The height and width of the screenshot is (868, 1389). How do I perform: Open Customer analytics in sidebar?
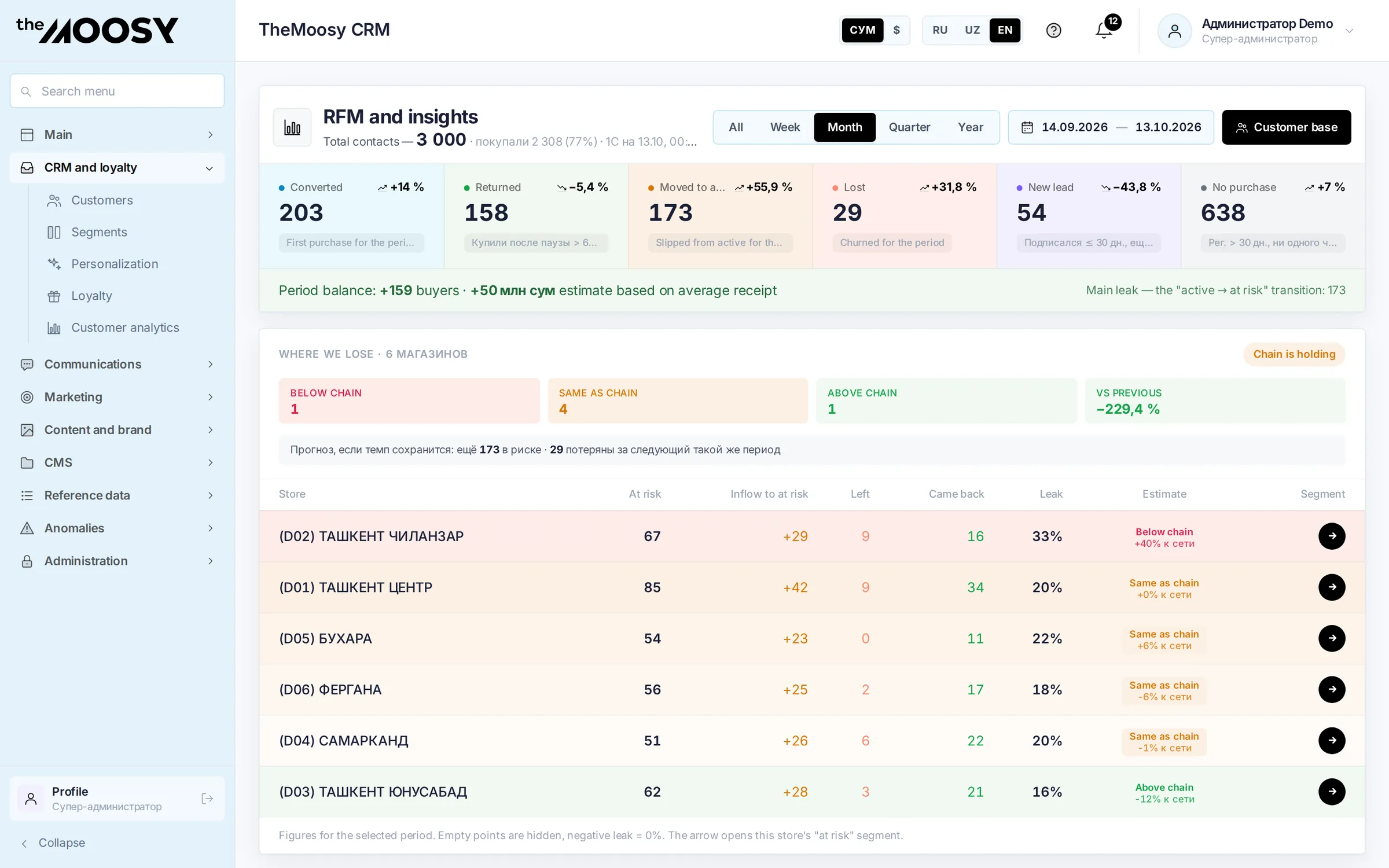coord(126,328)
